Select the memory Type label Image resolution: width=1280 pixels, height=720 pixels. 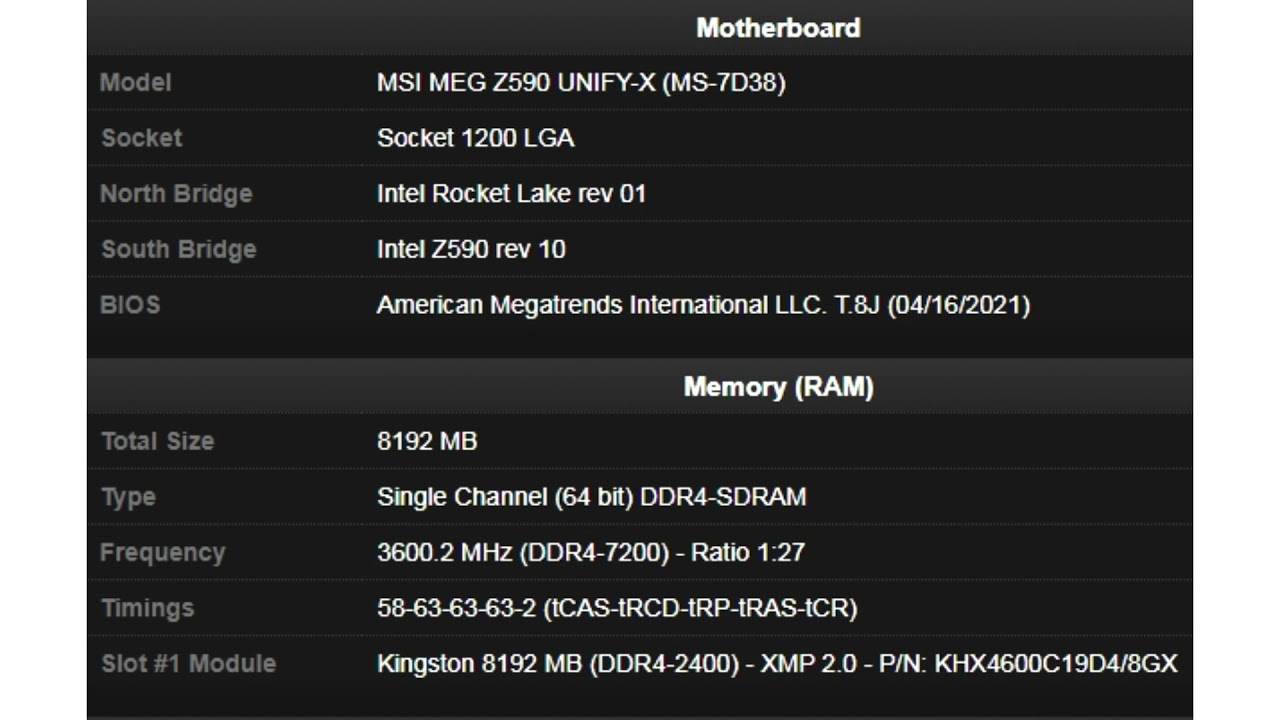click(x=129, y=497)
